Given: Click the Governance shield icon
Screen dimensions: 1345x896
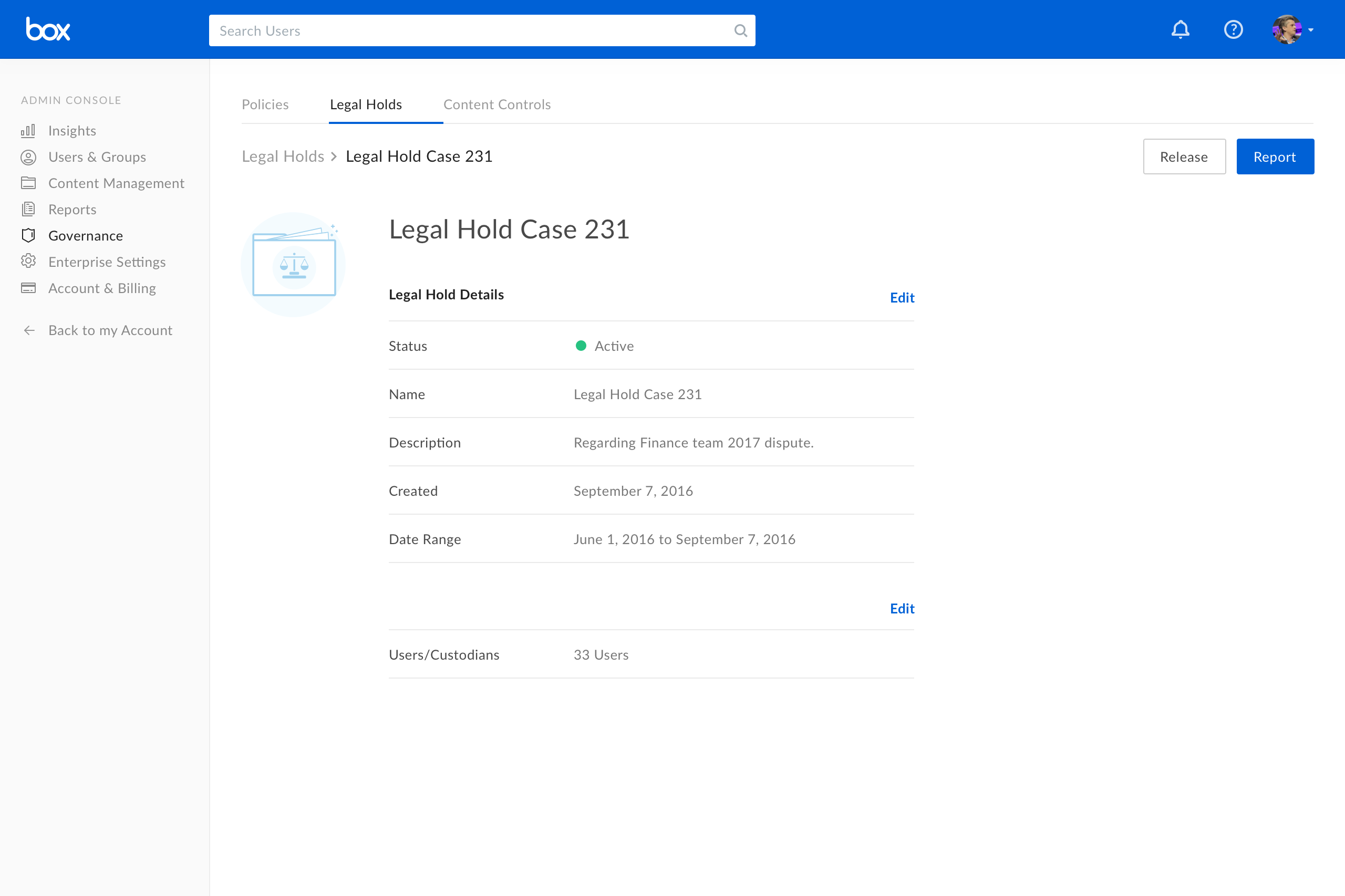Looking at the screenshot, I should click(28, 235).
